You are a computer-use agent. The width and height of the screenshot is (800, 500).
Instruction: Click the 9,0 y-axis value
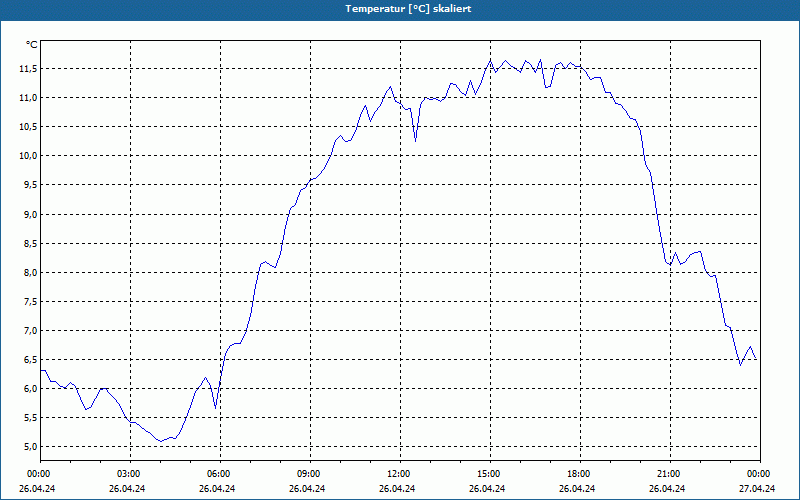pyautogui.click(x=30, y=214)
